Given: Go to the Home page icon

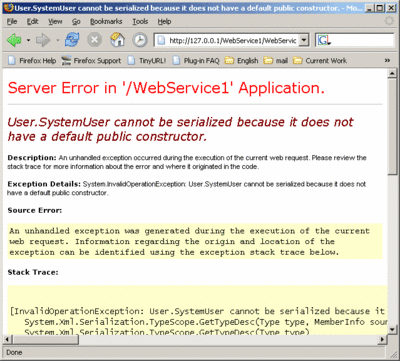Looking at the screenshot, I should (117, 40).
